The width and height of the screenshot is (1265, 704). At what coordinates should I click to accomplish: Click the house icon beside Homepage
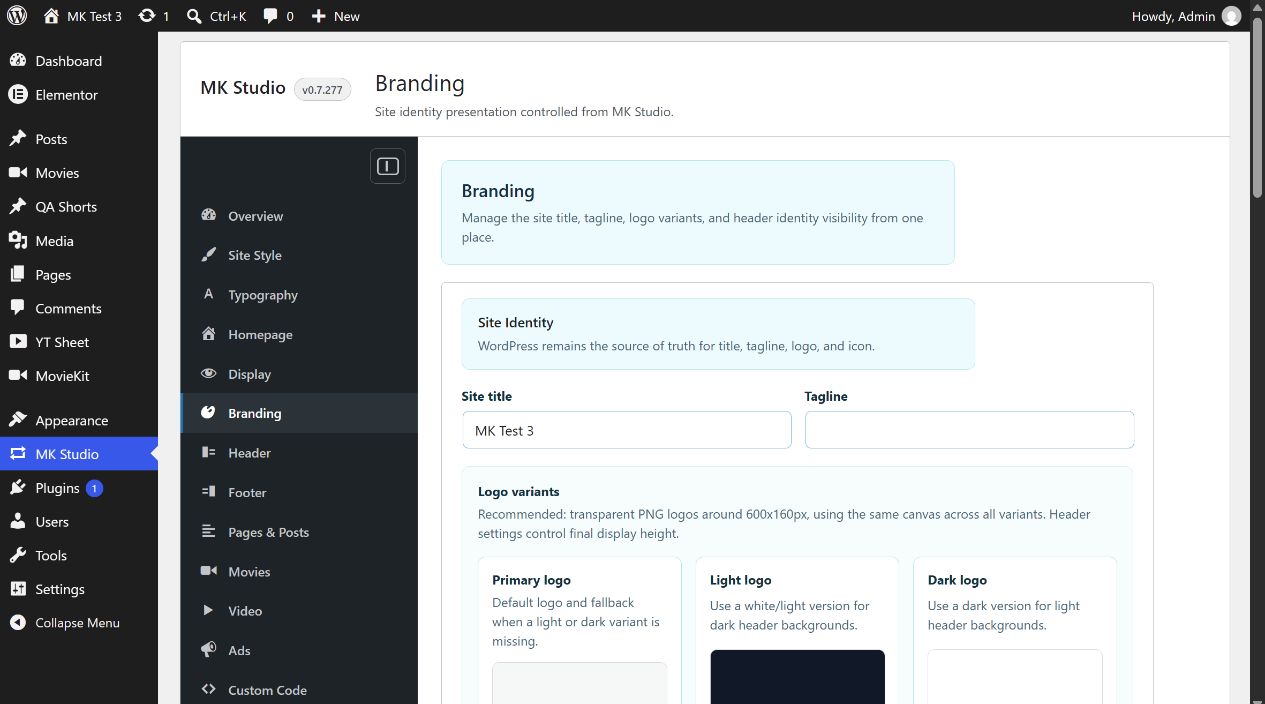tap(209, 334)
